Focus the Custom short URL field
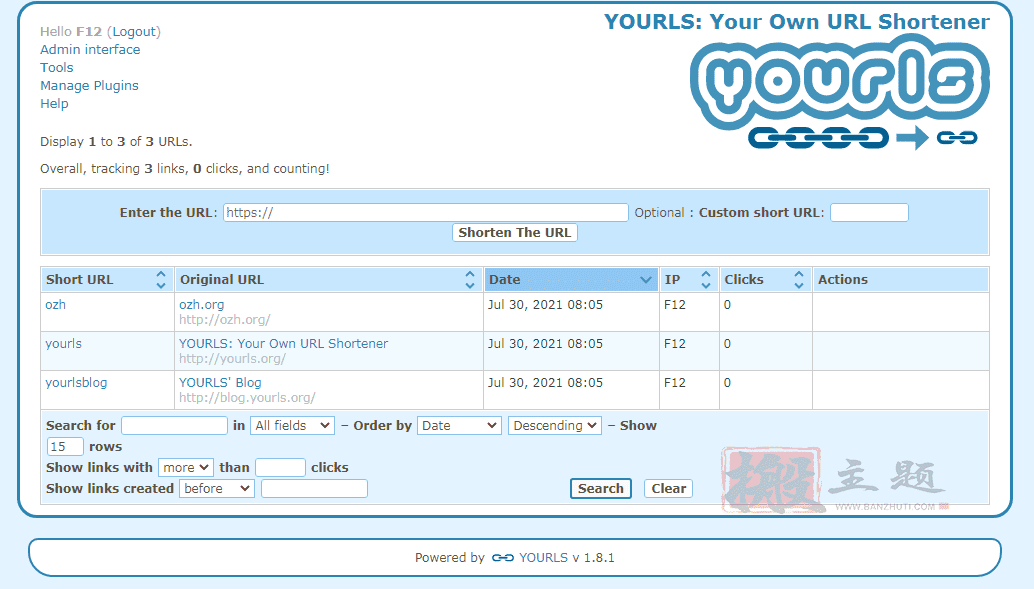This screenshot has width=1034, height=589. pyautogui.click(x=869, y=212)
